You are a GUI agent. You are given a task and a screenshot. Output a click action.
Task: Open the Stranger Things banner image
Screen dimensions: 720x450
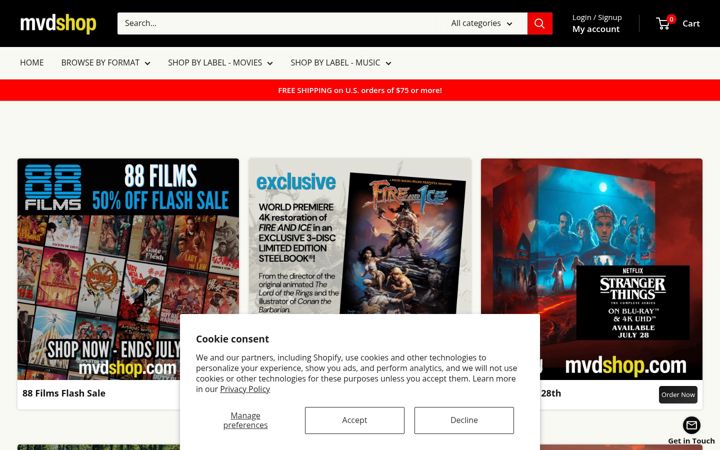[x=591, y=269]
